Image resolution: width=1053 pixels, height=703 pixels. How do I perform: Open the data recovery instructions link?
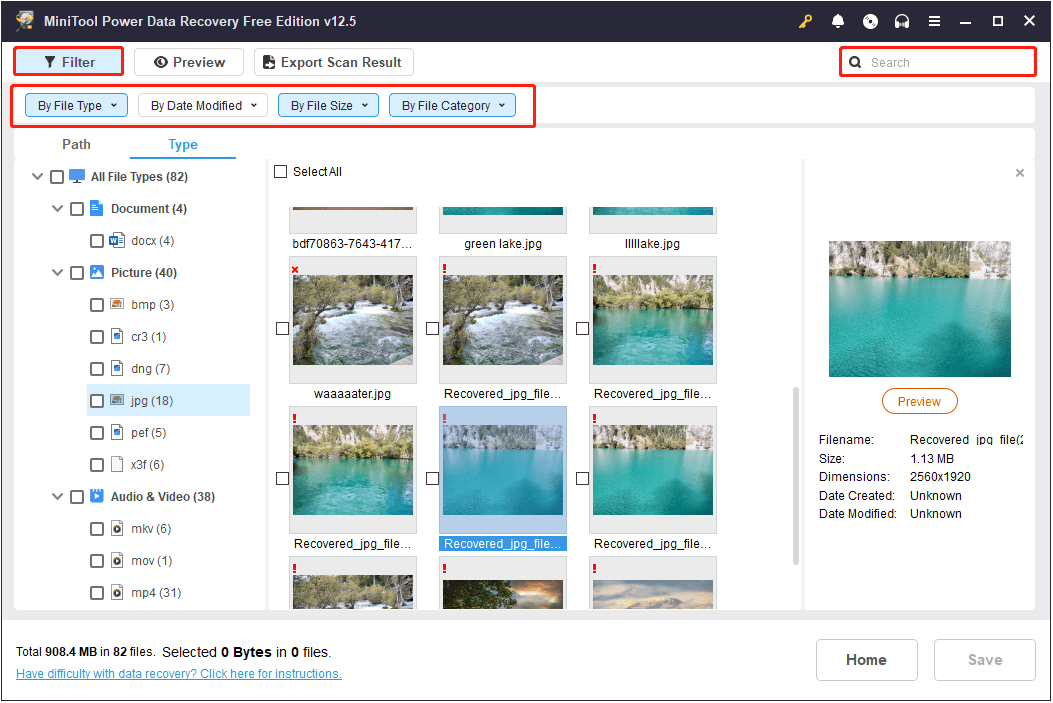click(179, 674)
